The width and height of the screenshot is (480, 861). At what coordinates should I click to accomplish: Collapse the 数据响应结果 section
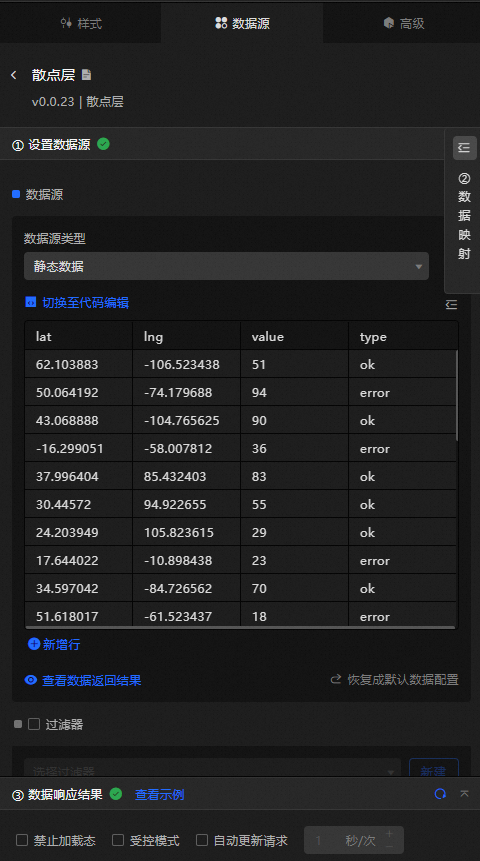pos(465,793)
